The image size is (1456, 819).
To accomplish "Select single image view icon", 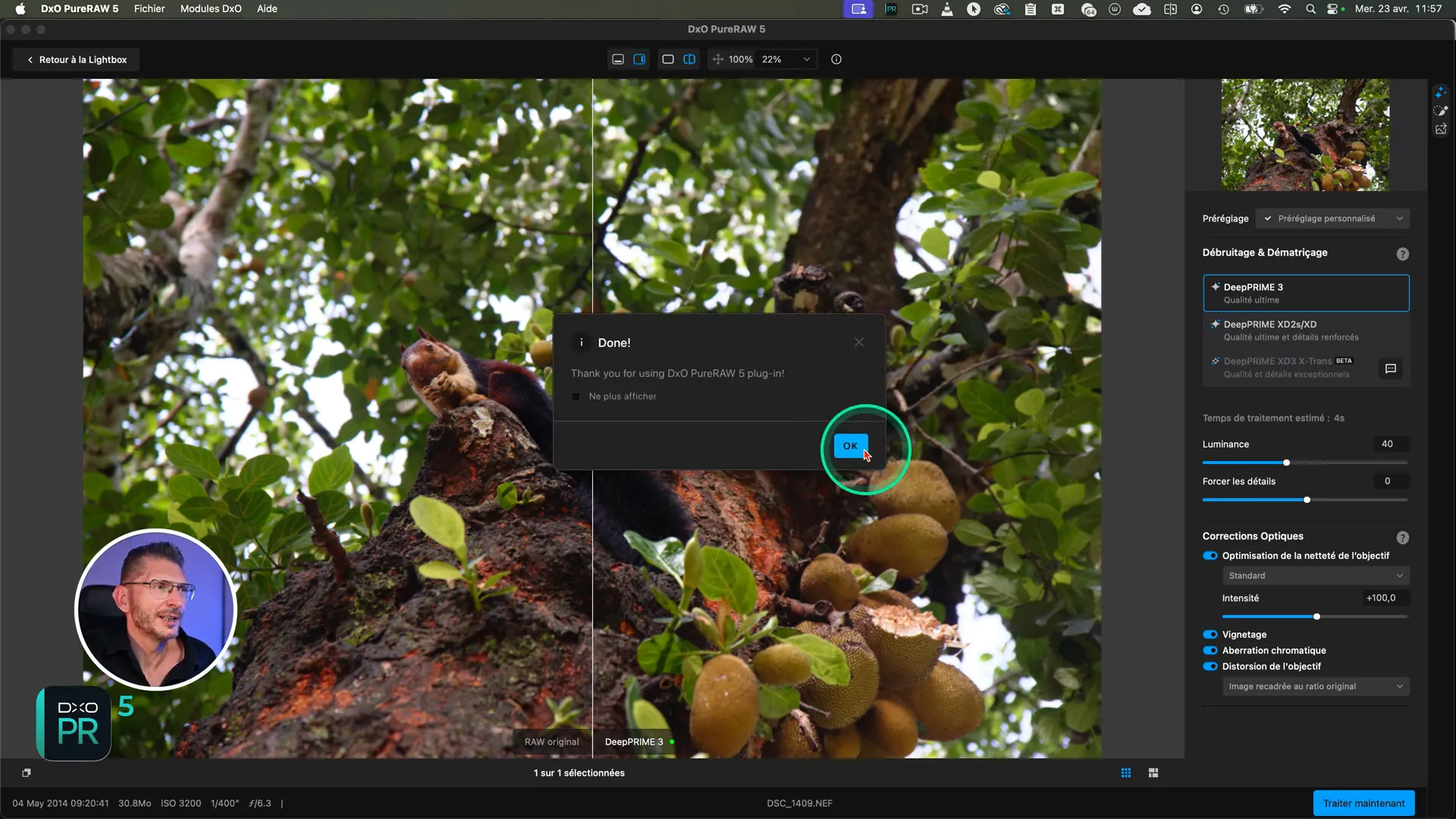I will [x=668, y=59].
